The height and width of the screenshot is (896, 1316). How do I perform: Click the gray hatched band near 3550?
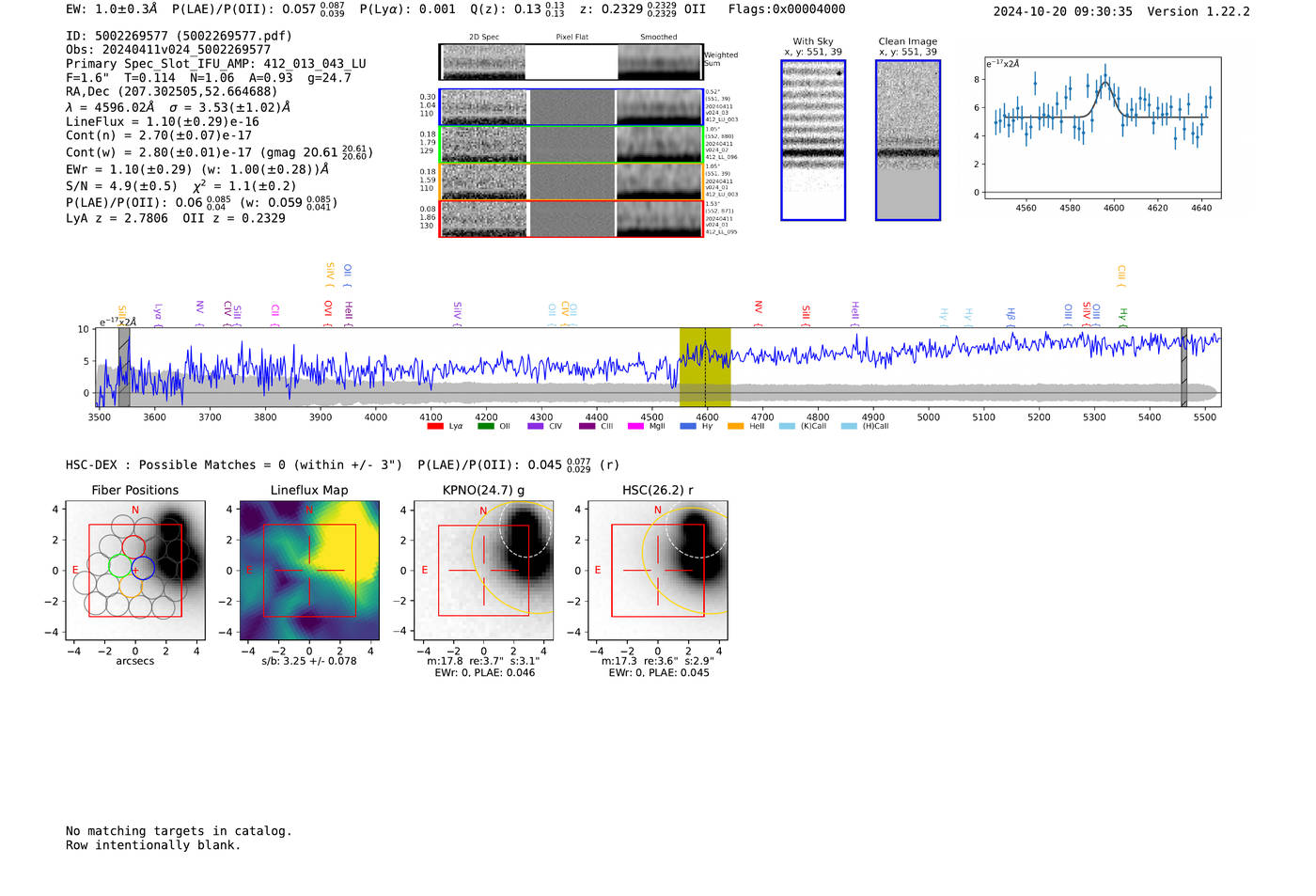(x=124, y=367)
